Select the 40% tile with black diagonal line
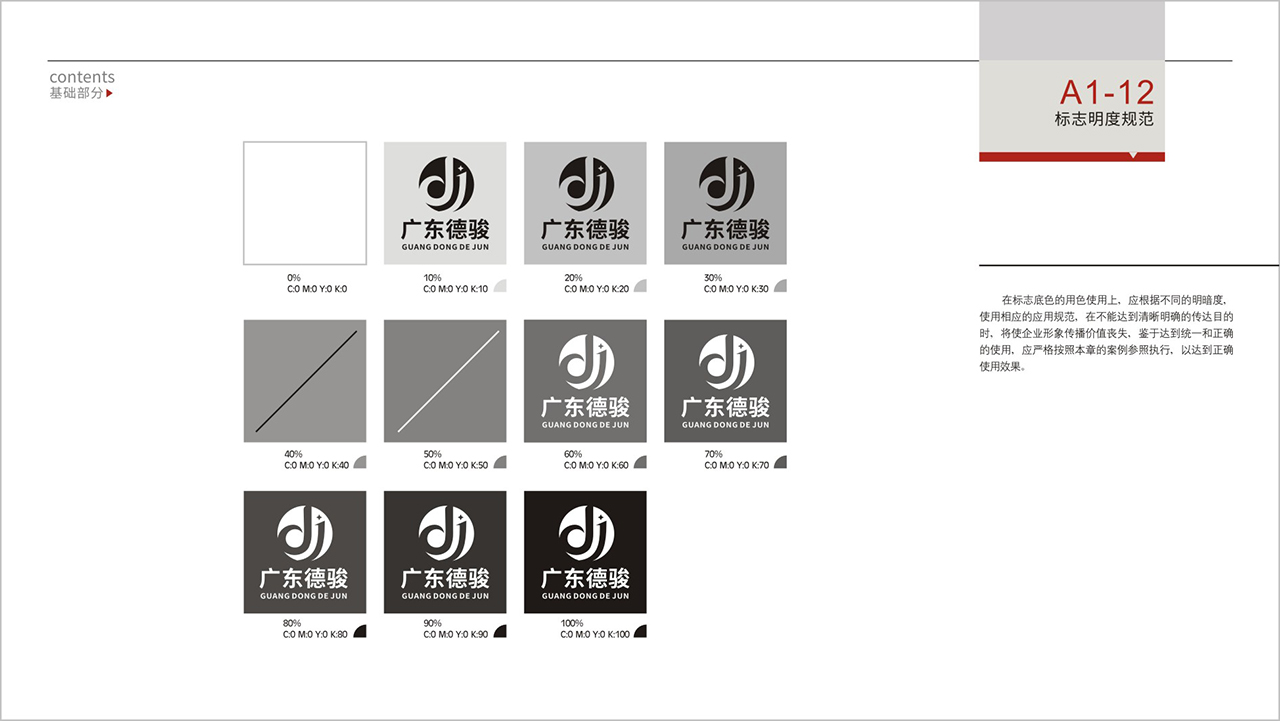 pyautogui.click(x=305, y=381)
